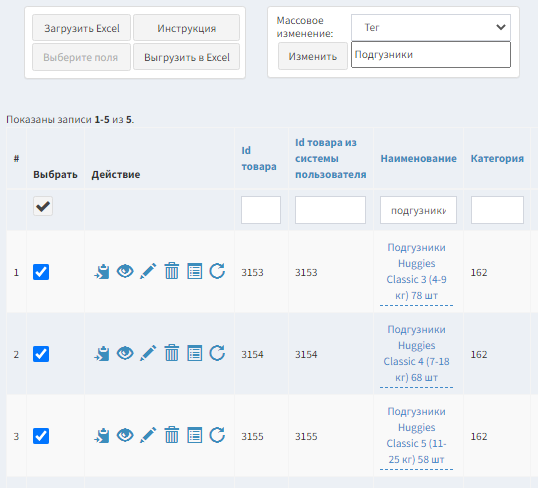Focus the Наименование filter containing подгузники
Screen dimensions: 538x488
click(x=418, y=210)
